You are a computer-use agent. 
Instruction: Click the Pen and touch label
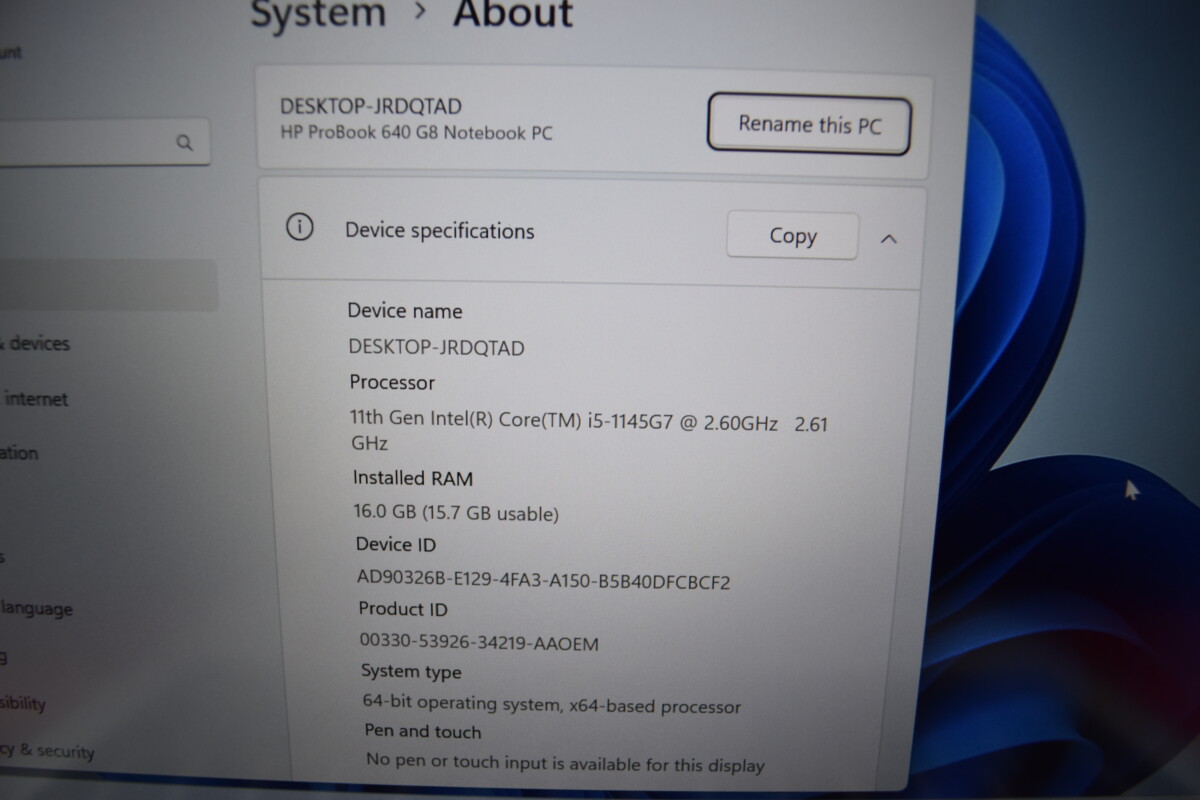[x=423, y=732]
